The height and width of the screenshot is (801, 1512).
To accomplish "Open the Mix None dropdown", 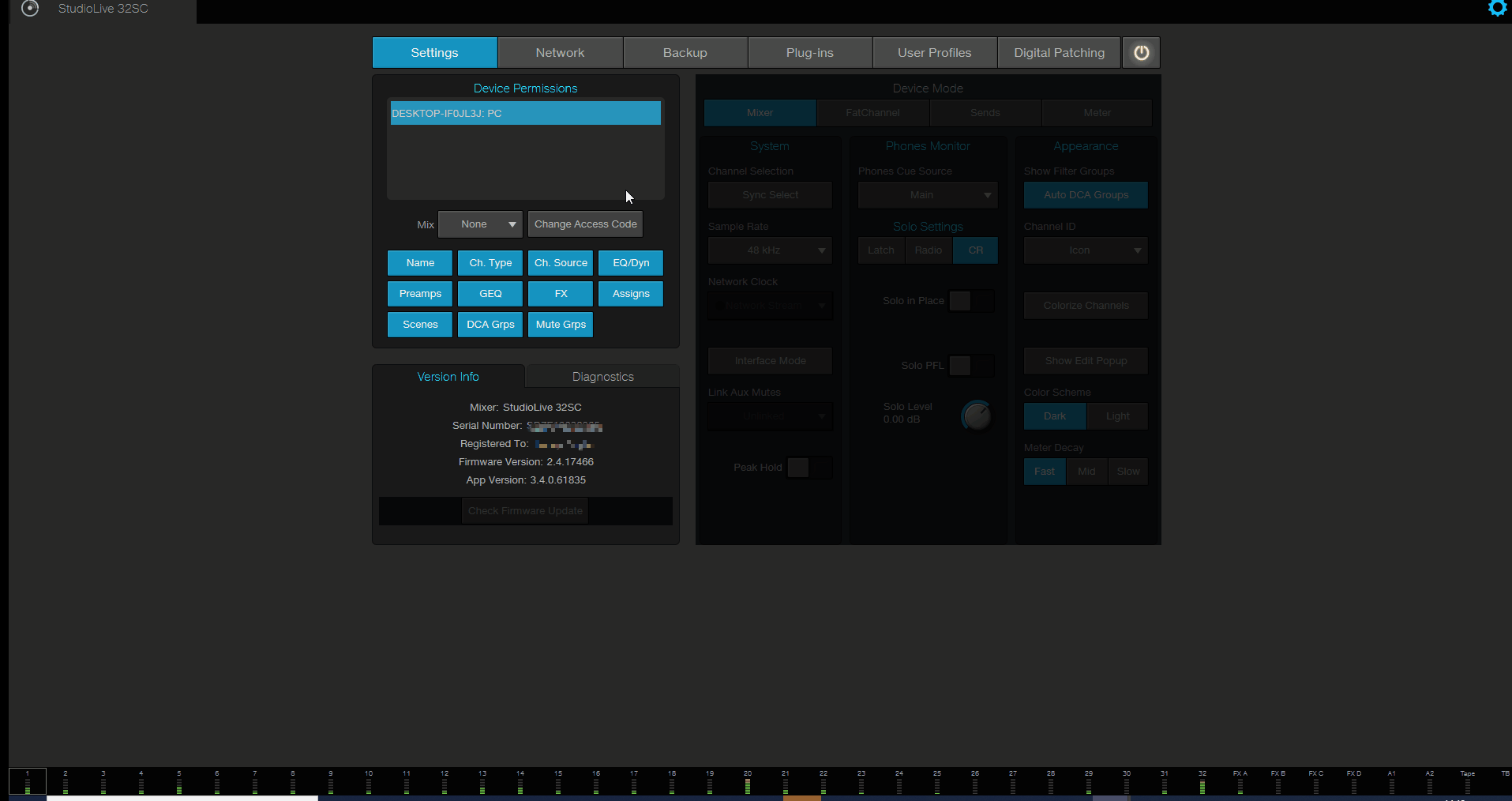I will tap(480, 224).
